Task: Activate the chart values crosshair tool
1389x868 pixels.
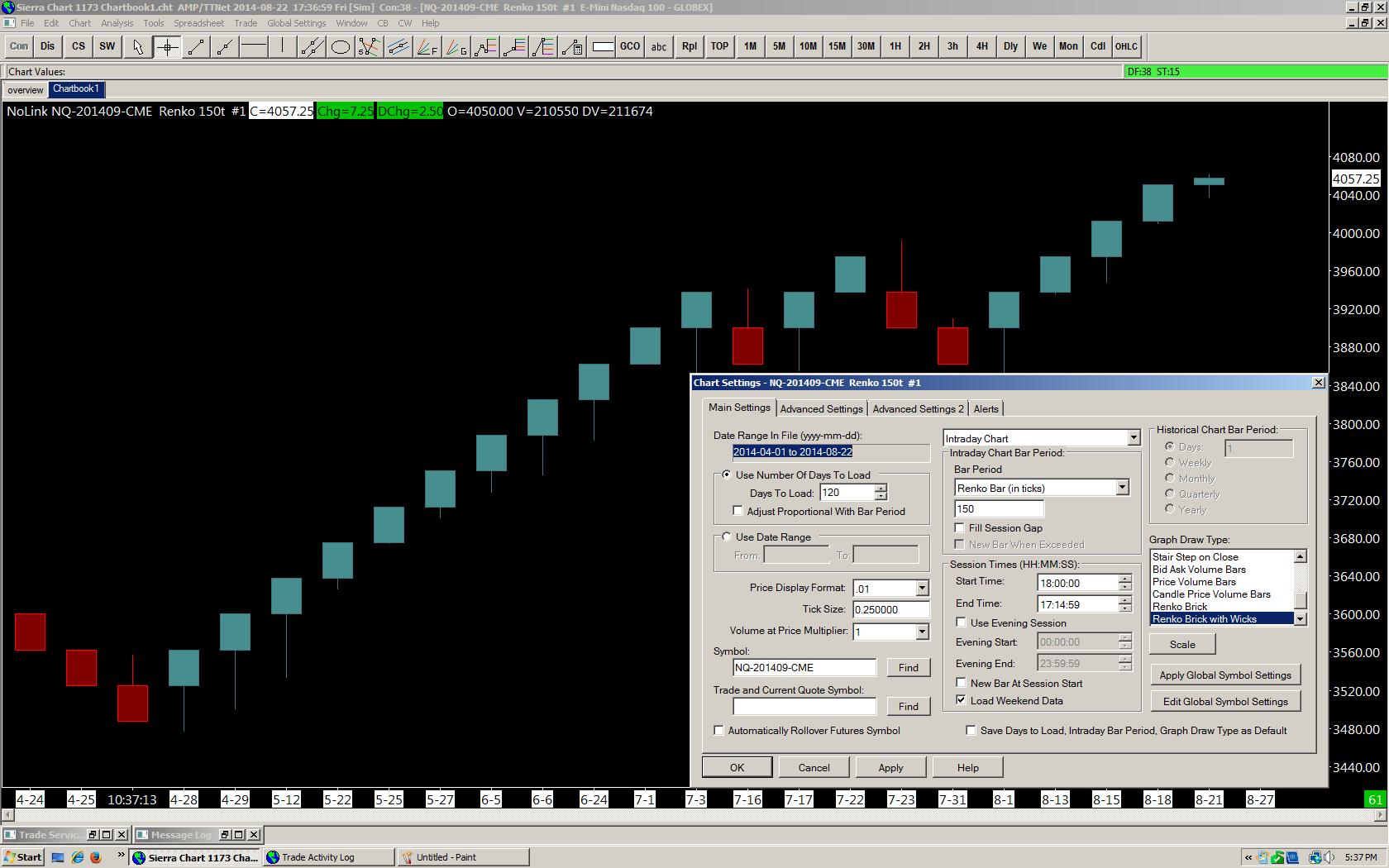Action: click(167, 47)
